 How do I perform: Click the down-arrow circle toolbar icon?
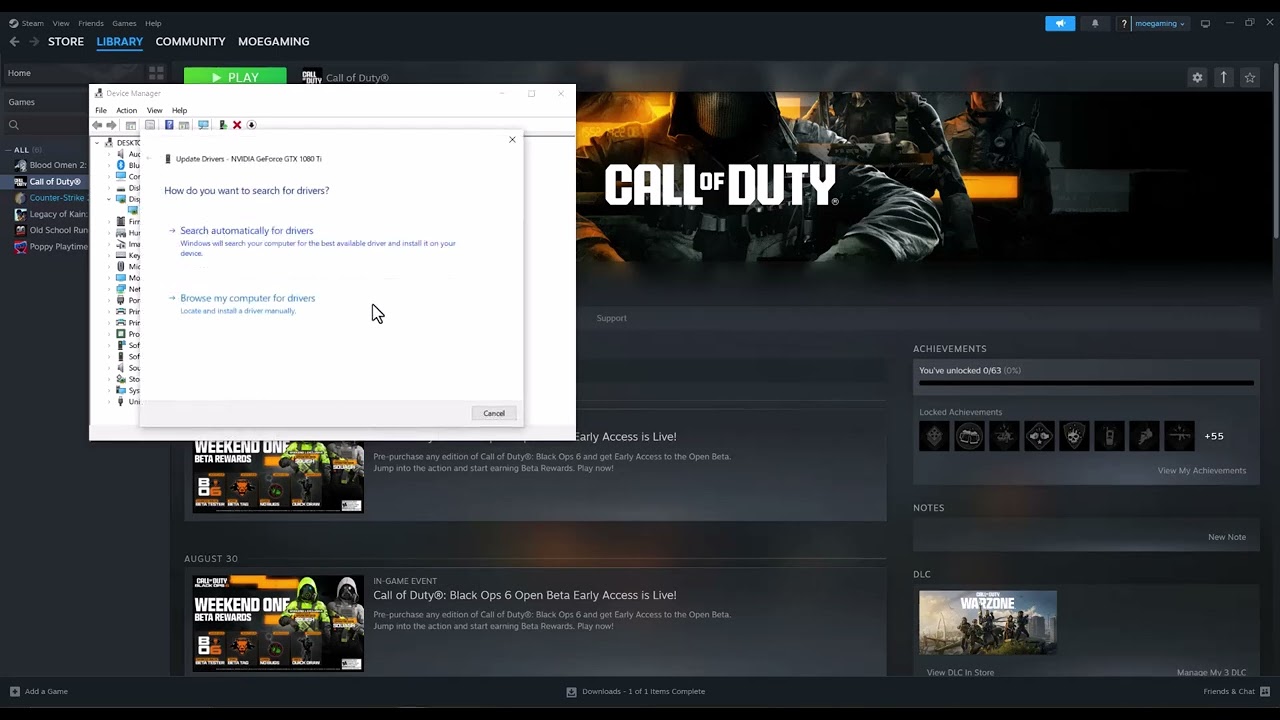(x=251, y=125)
